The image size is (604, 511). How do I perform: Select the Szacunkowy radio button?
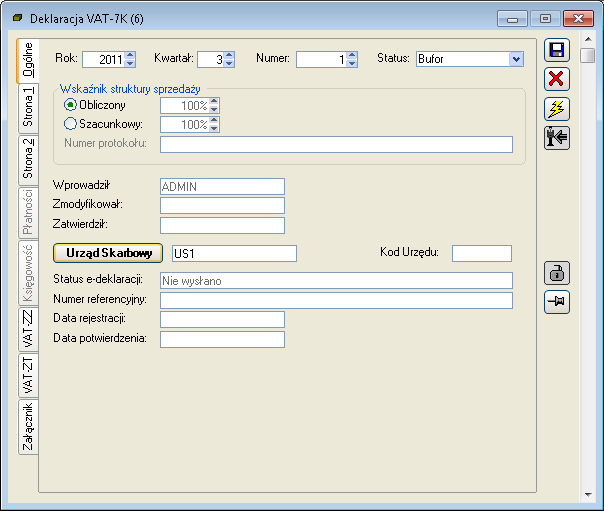[x=70, y=124]
